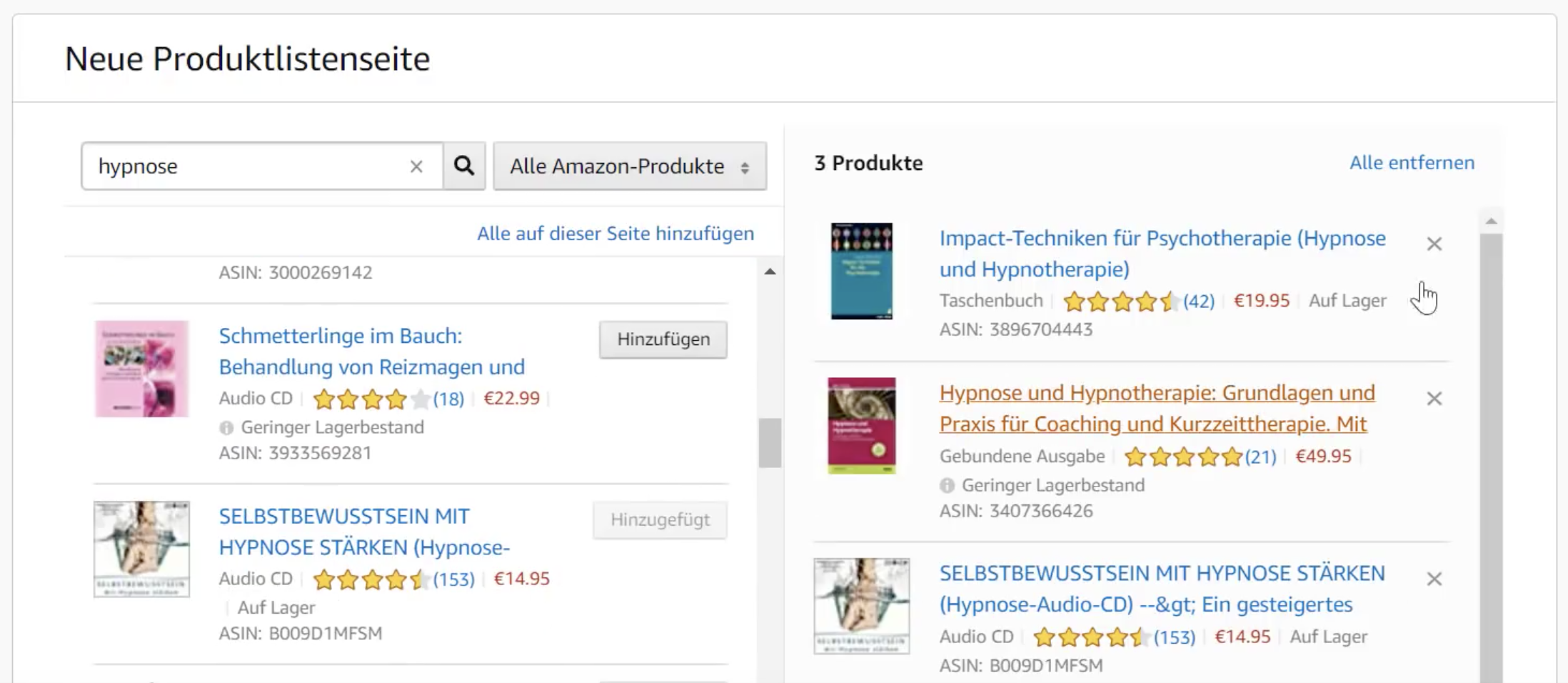The image size is (1568, 683).
Task: Click the star rating count (153) for the audio CD
Action: pos(453,579)
